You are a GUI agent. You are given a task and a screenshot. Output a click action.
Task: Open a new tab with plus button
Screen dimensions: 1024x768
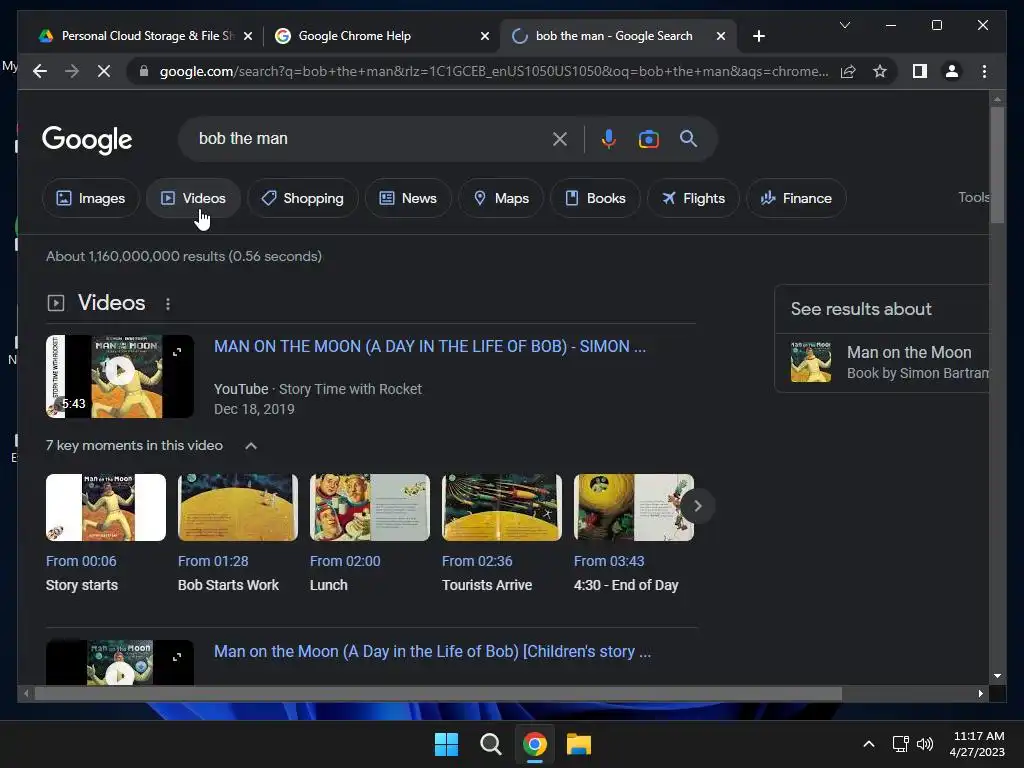tap(758, 36)
